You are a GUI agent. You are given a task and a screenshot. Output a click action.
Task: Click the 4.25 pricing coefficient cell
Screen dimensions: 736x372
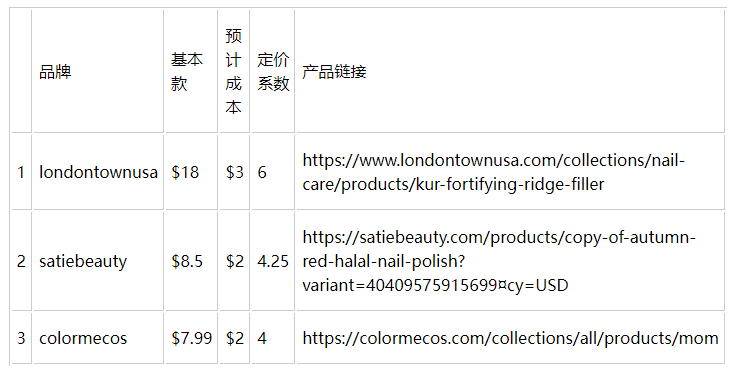coord(273,261)
